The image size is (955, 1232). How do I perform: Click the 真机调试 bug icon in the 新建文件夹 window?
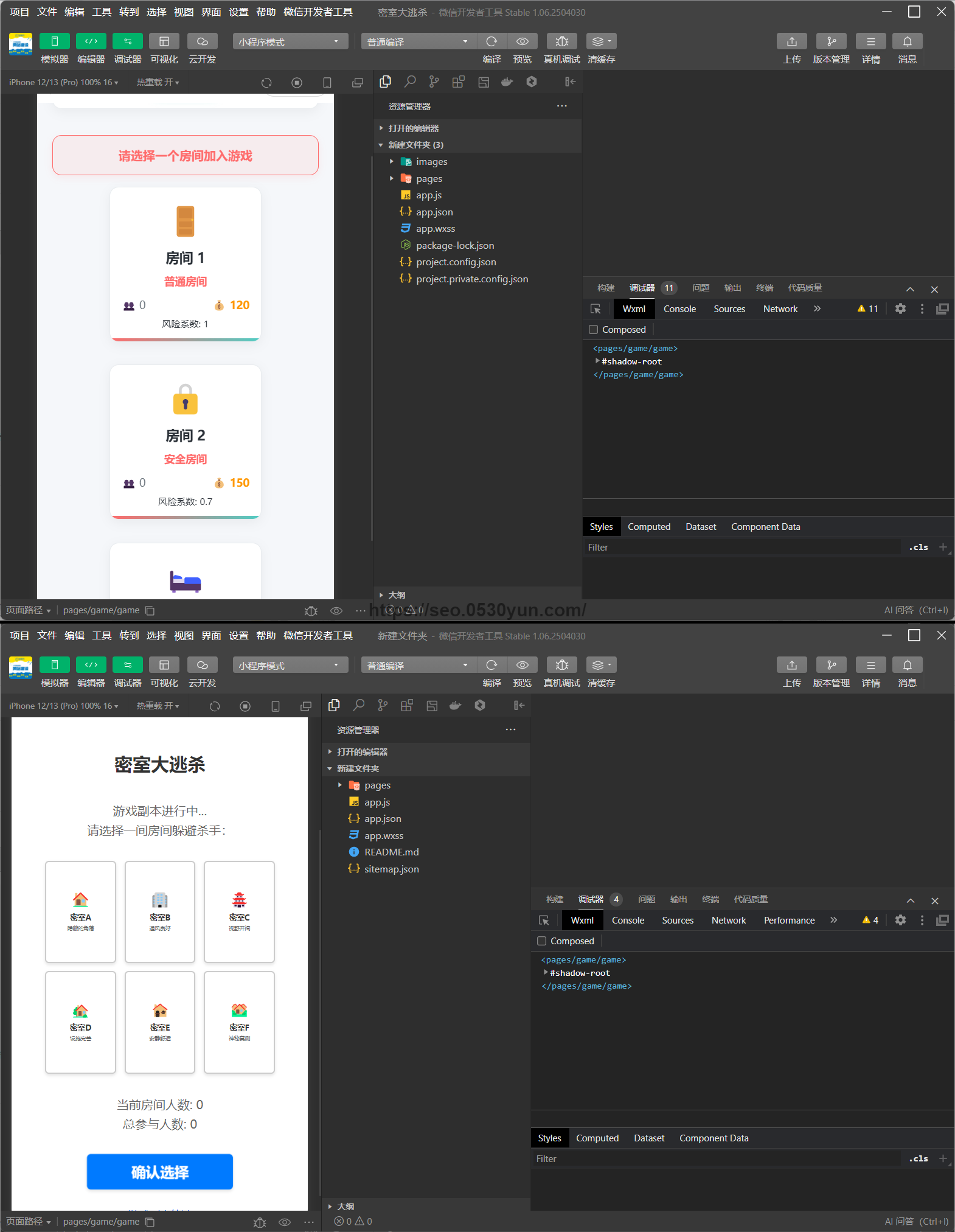(x=561, y=665)
